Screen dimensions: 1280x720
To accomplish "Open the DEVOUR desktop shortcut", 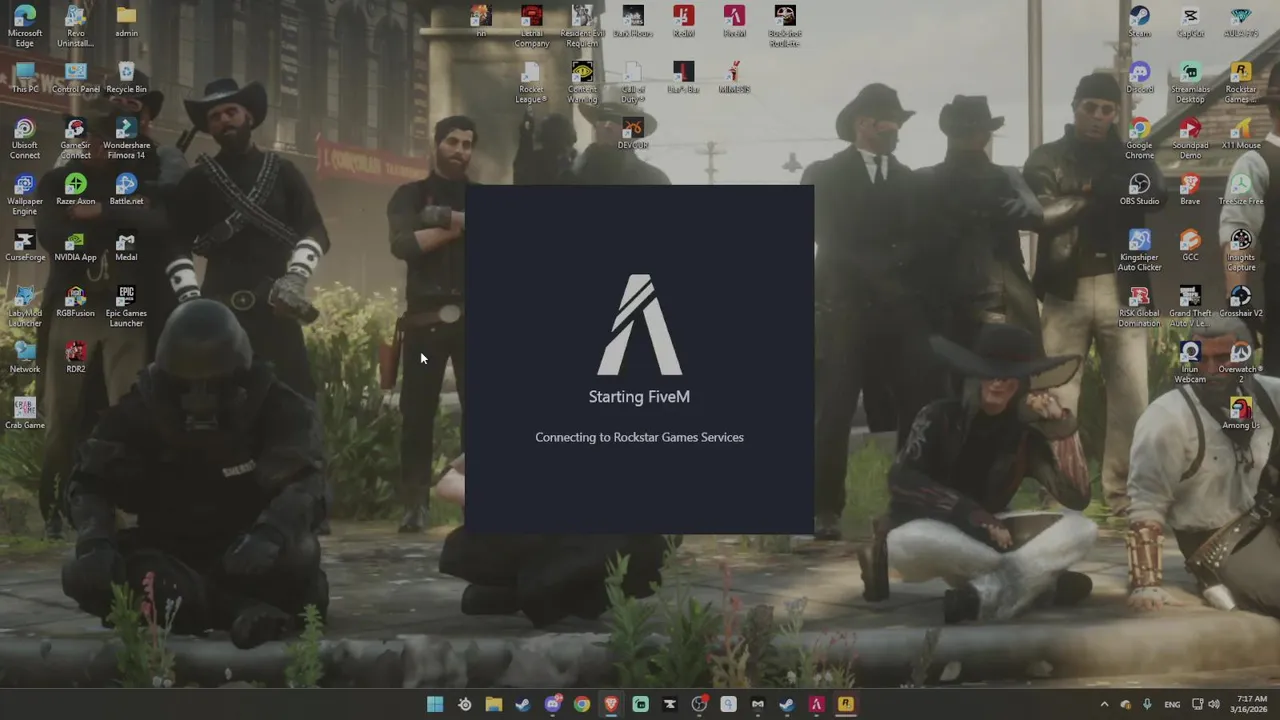I will tap(633, 134).
